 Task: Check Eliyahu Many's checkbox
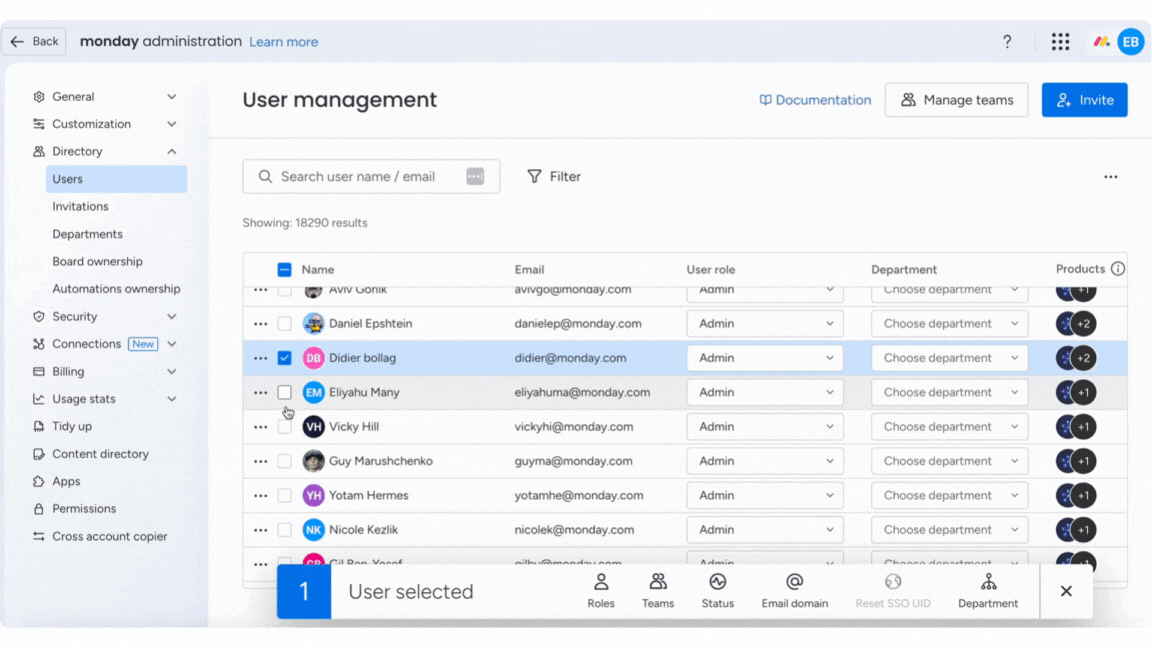pos(284,392)
